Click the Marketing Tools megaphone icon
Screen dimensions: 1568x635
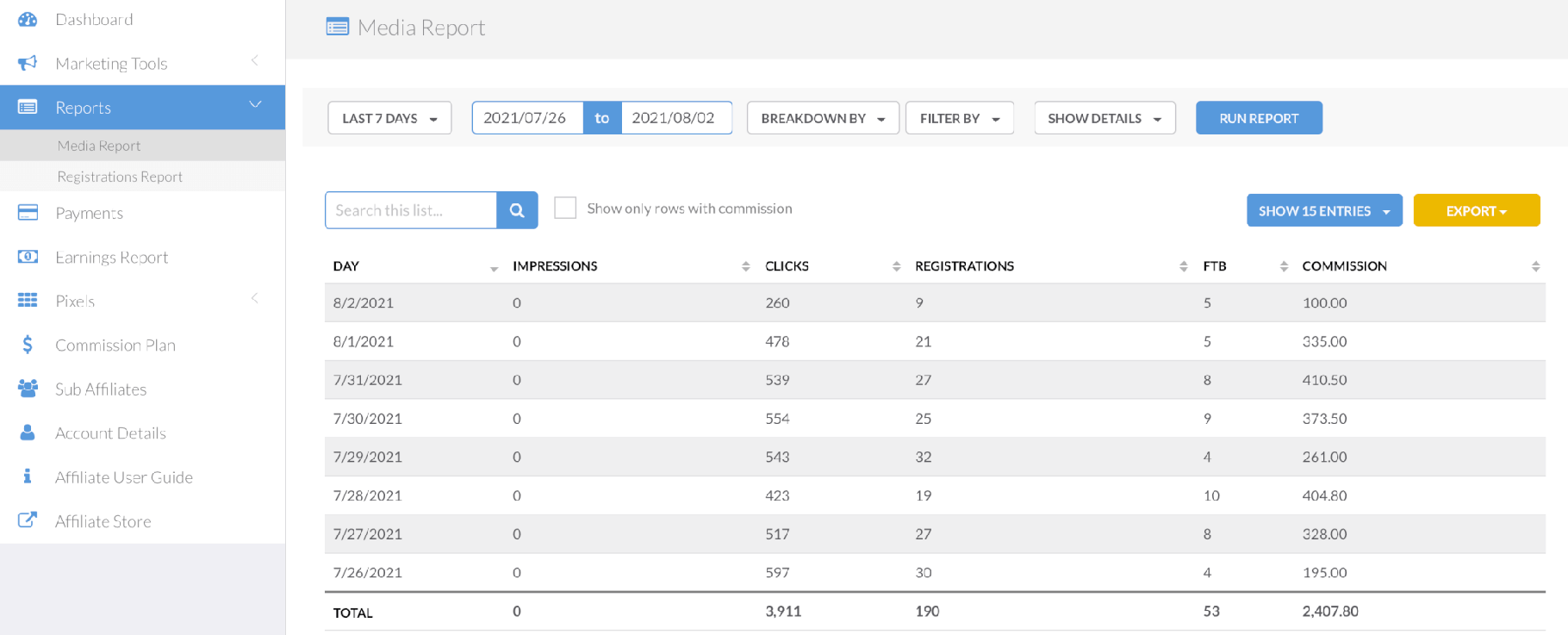(x=28, y=63)
